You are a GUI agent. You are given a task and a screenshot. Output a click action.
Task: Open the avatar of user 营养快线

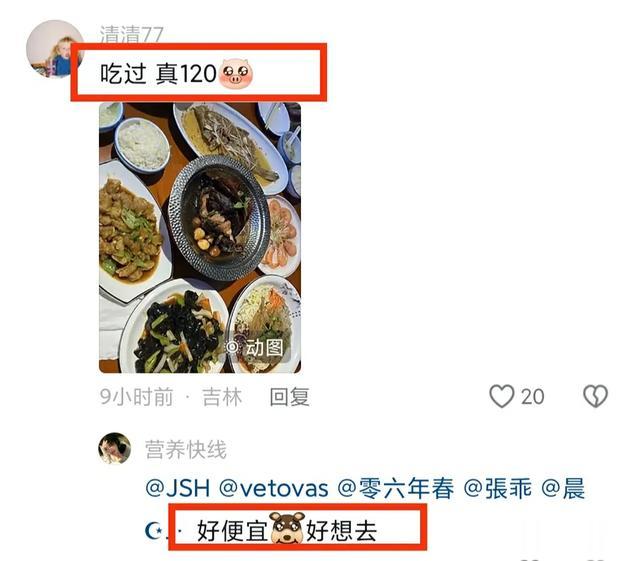coord(115,449)
